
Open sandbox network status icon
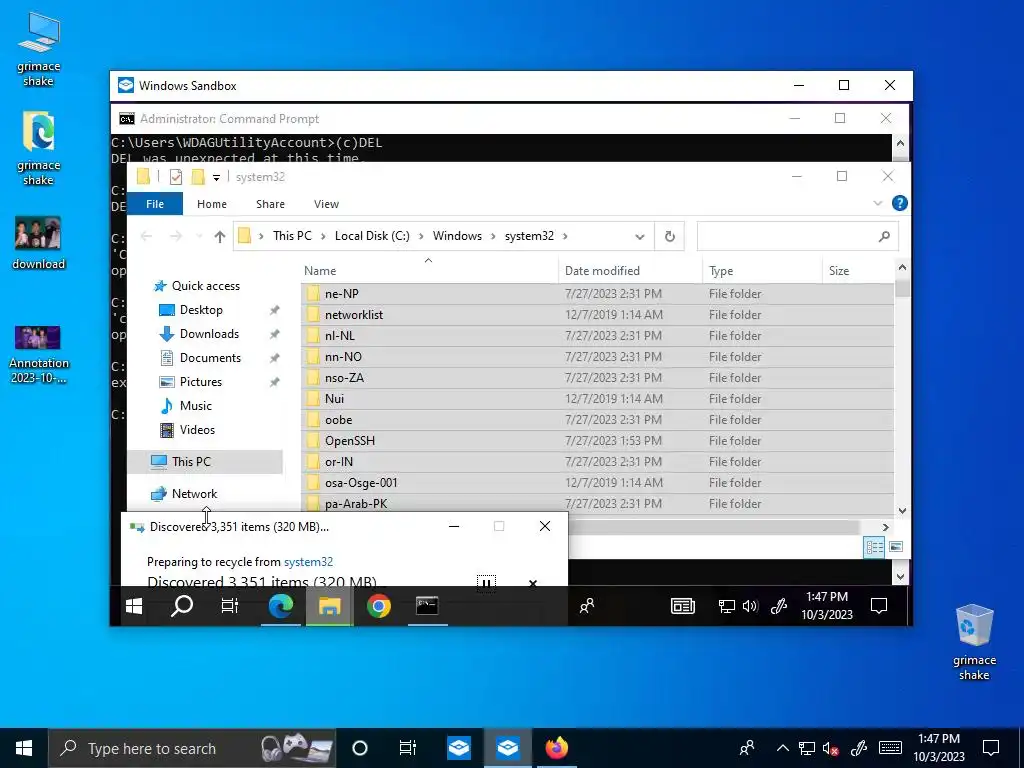click(726, 606)
